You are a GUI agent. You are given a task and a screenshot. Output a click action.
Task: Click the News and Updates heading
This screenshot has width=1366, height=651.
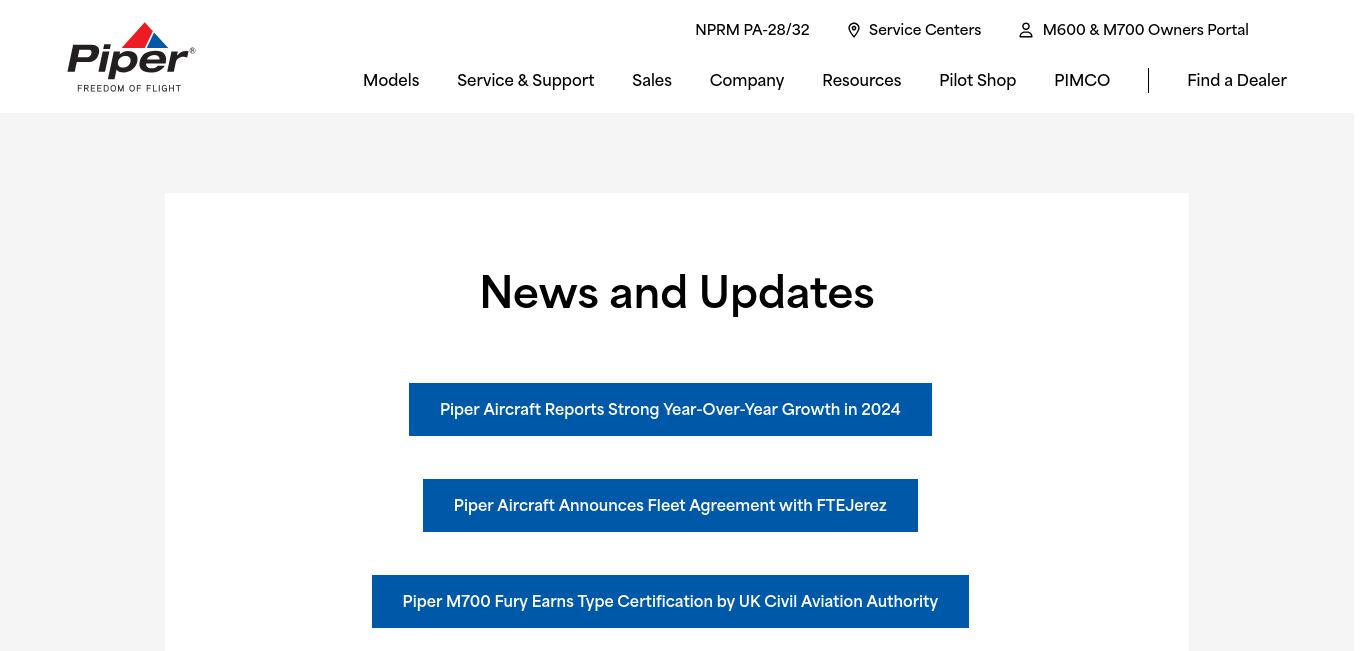(677, 292)
